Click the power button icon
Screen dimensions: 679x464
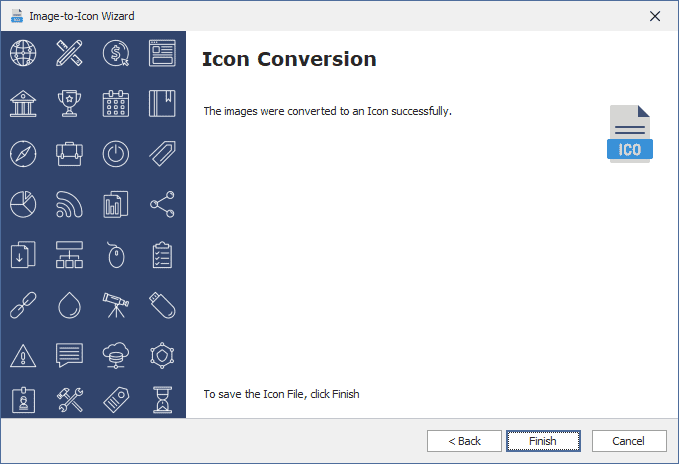[116, 154]
